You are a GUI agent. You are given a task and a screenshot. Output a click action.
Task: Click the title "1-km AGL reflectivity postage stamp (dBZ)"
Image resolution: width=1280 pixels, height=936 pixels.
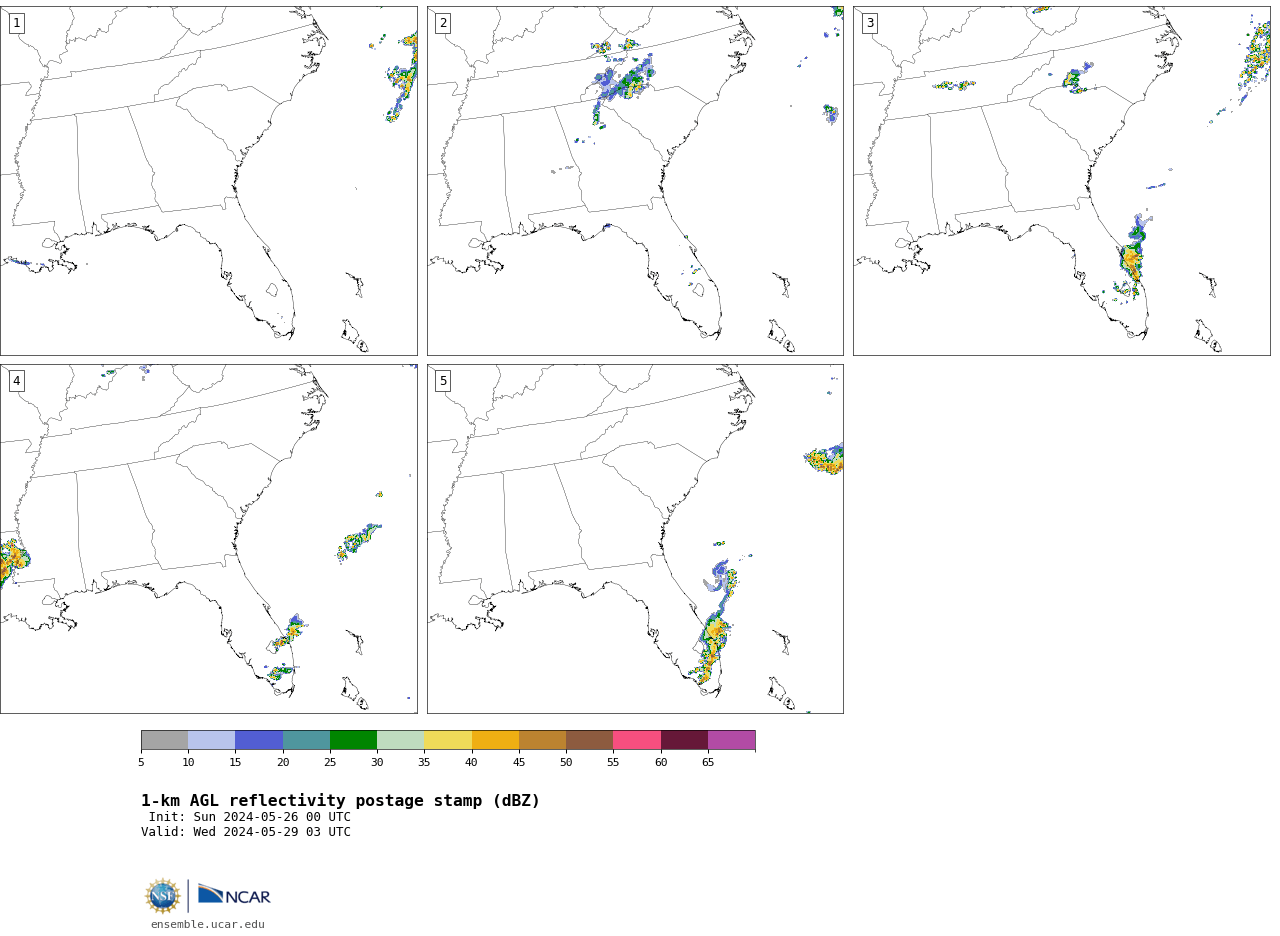click(340, 801)
